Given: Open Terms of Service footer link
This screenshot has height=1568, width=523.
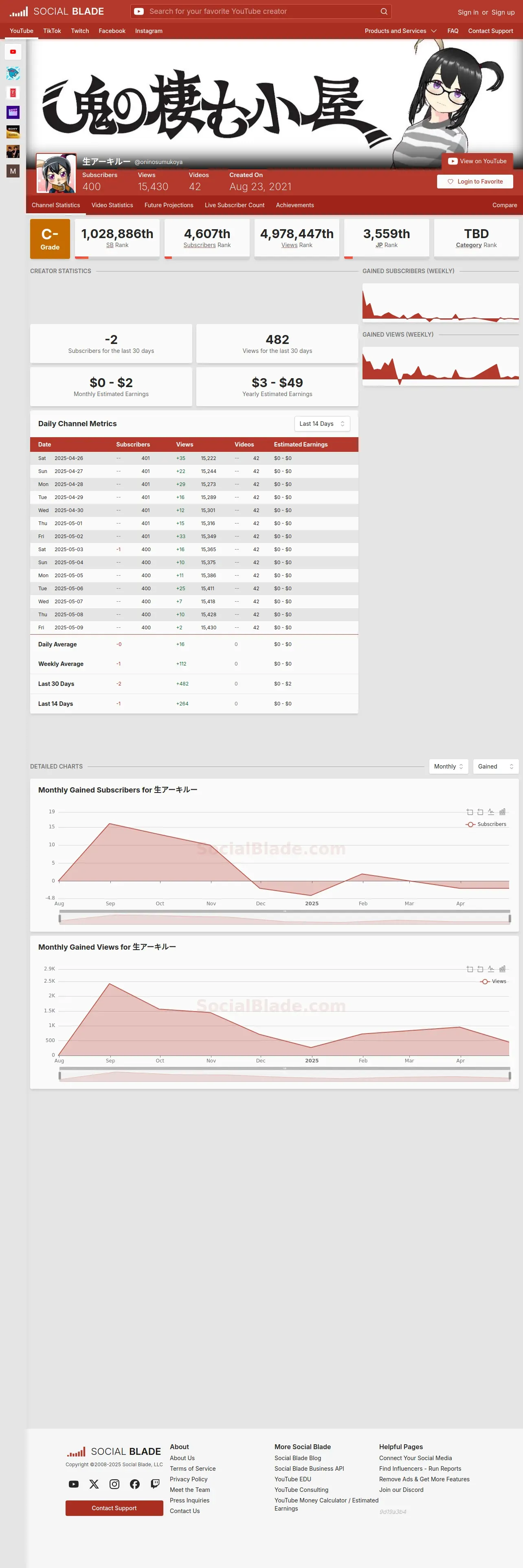Looking at the screenshot, I should (192, 1469).
